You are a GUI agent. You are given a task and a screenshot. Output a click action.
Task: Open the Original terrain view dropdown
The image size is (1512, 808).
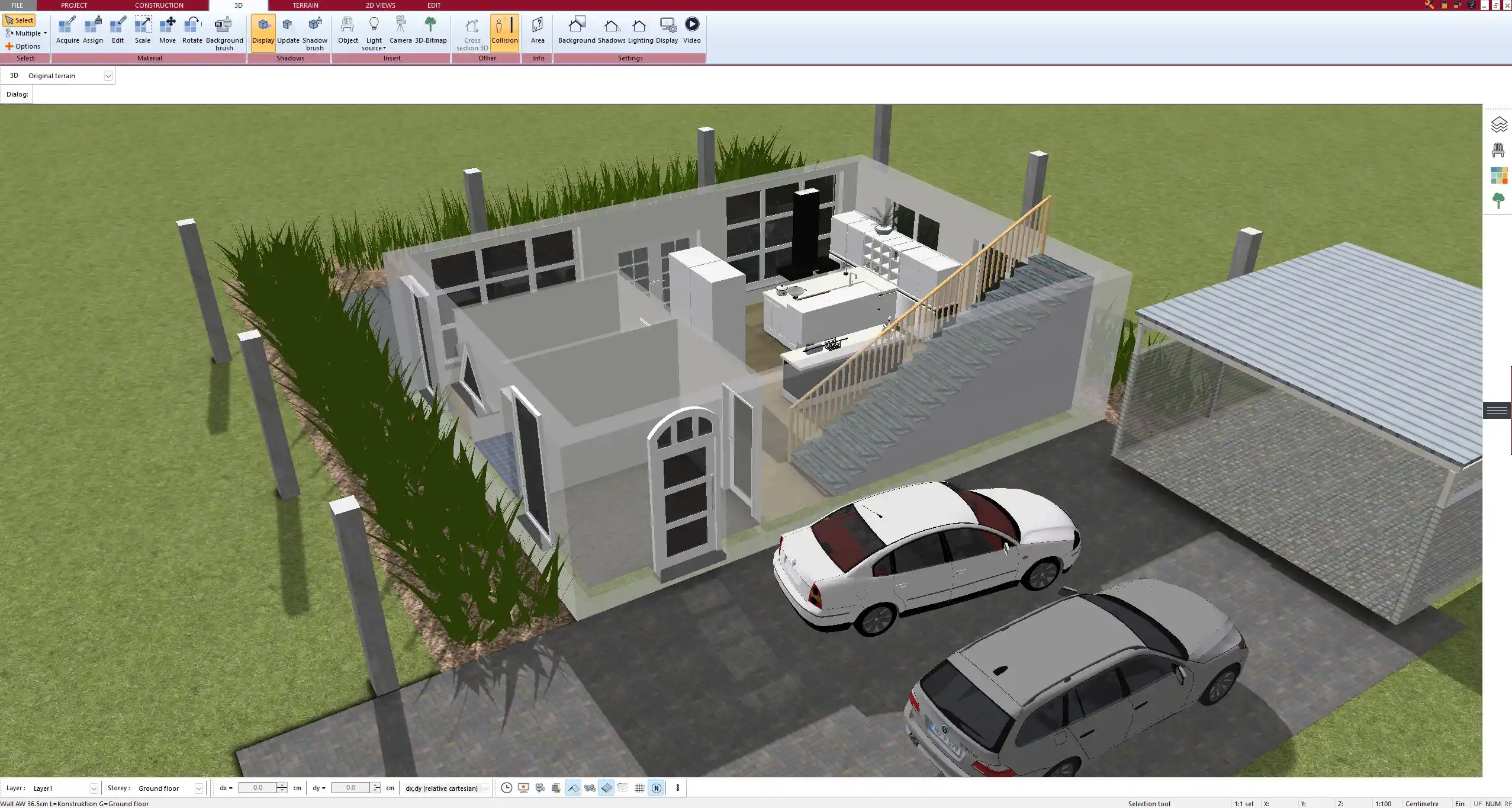pos(108,76)
